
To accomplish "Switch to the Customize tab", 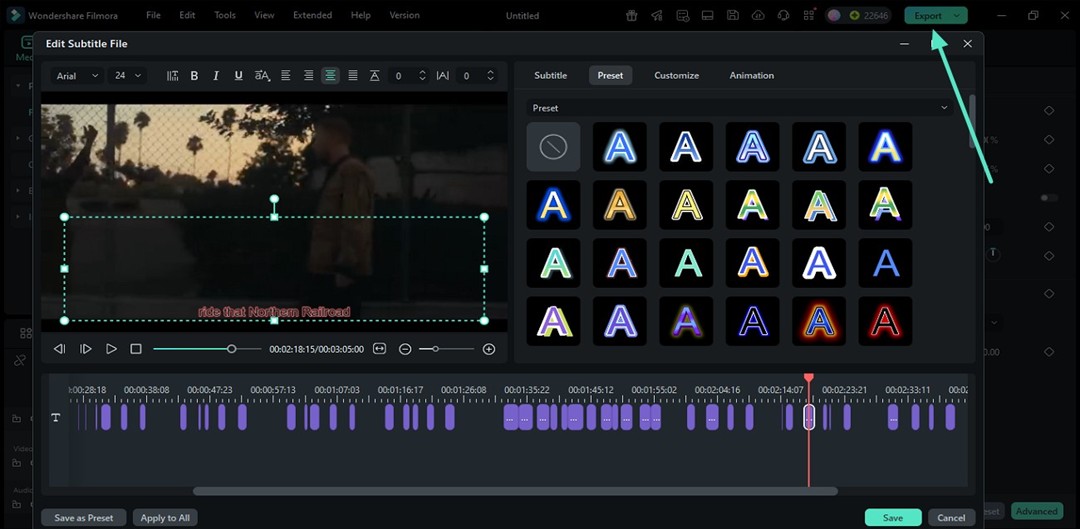I will tap(676, 76).
